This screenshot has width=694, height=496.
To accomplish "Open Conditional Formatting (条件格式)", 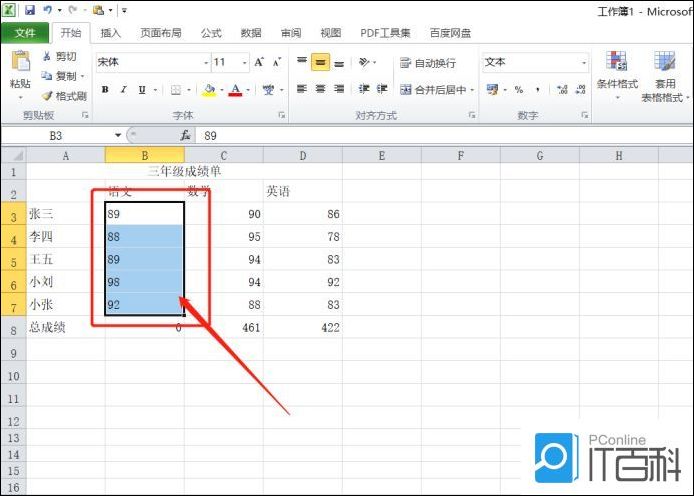I will click(617, 74).
